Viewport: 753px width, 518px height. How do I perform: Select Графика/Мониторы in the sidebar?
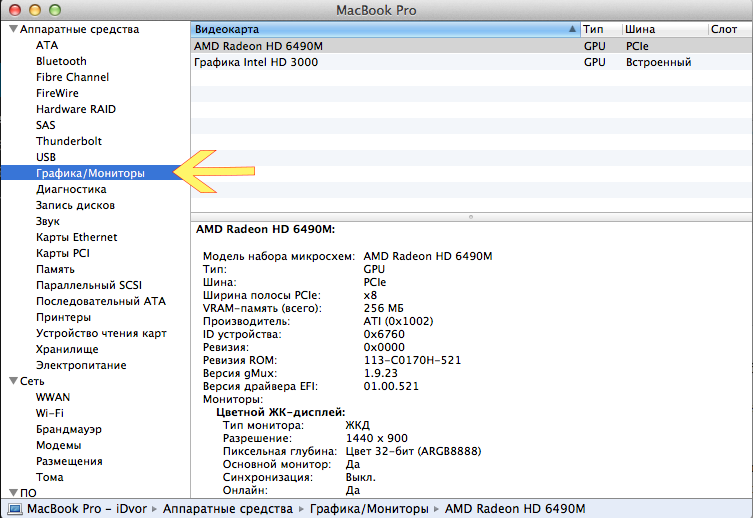tap(90, 173)
